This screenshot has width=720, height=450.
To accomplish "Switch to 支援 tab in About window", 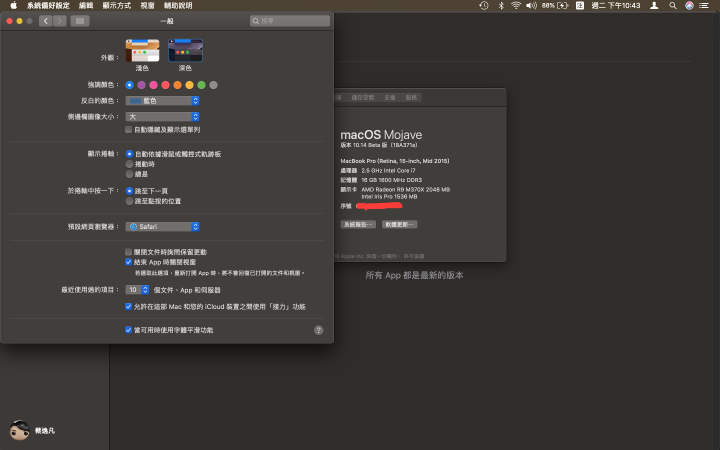I will tap(390, 98).
